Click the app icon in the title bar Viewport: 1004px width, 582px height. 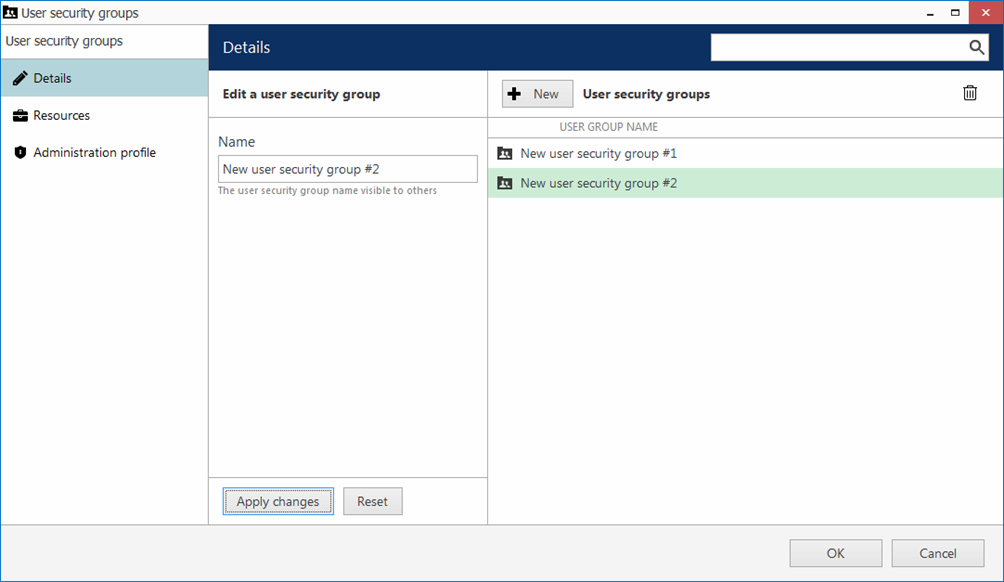pyautogui.click(x=11, y=13)
